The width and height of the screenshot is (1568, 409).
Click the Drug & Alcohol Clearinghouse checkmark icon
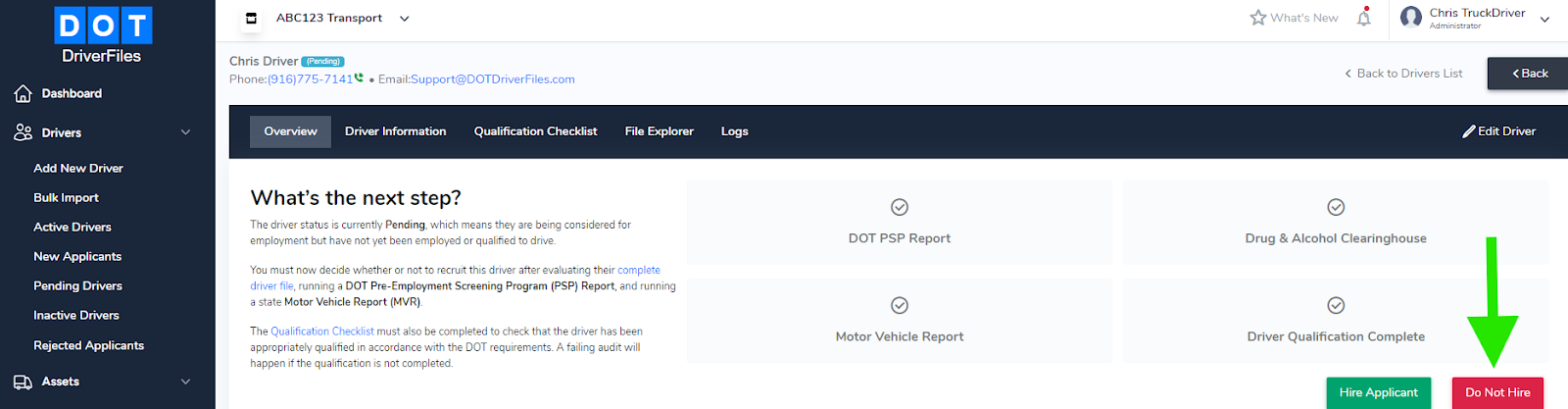[x=1336, y=207]
